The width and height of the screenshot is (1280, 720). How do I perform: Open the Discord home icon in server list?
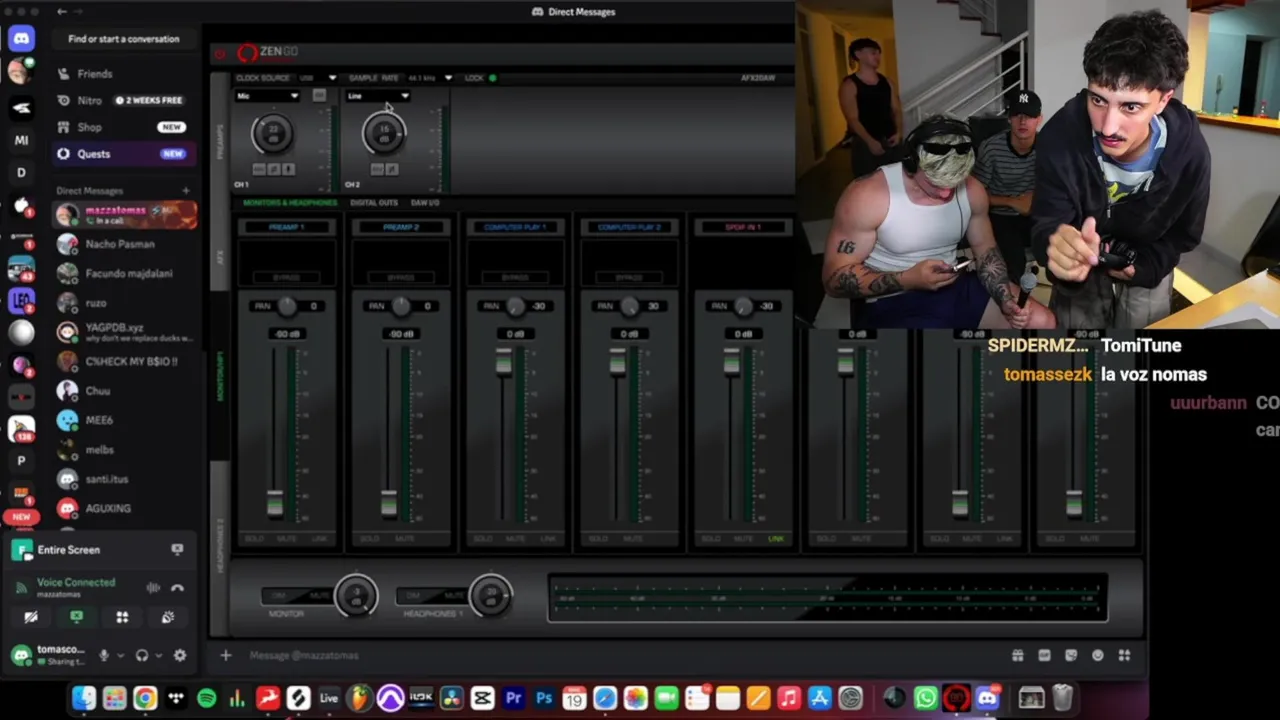tap(21, 39)
